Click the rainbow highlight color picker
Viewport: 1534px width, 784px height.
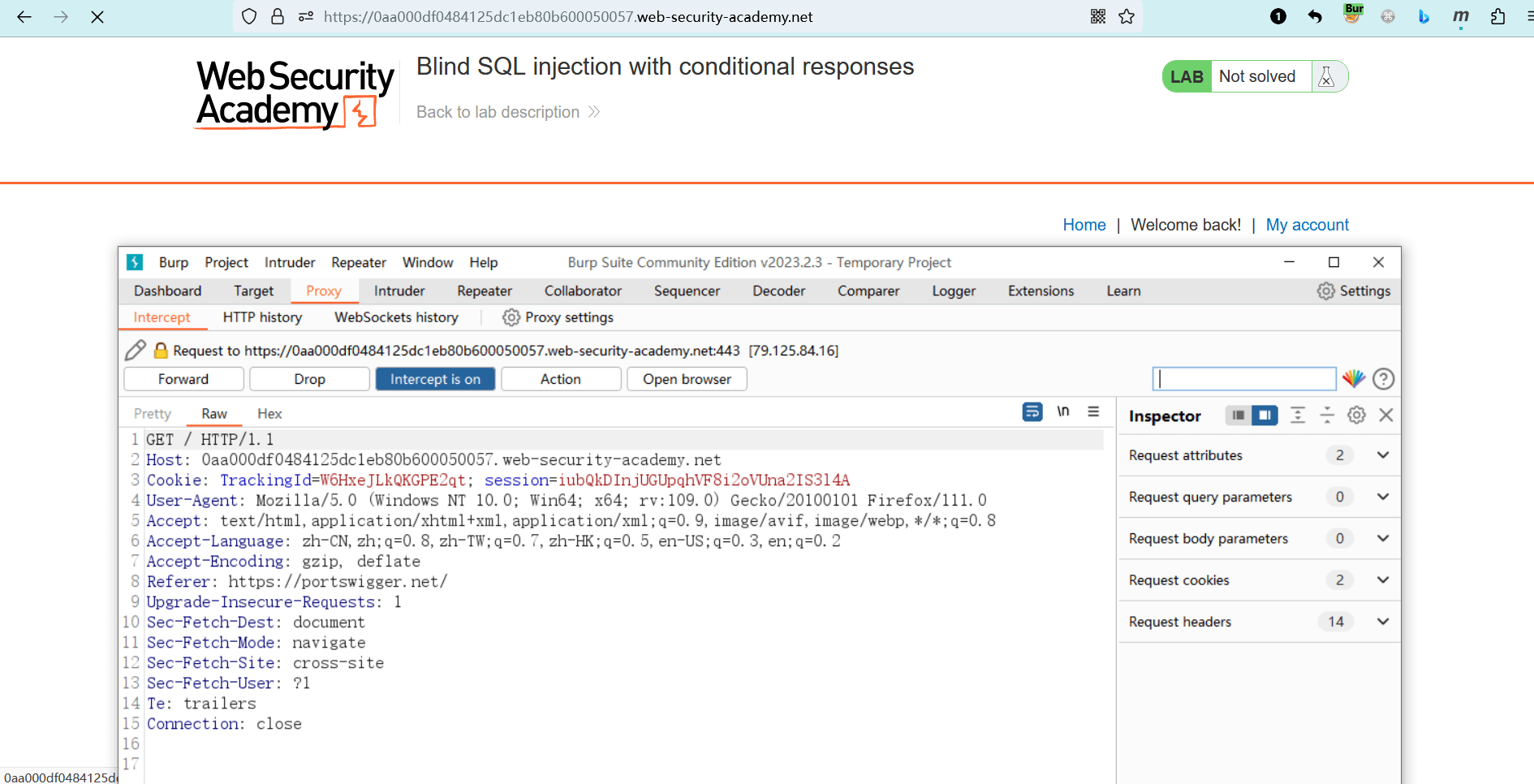click(x=1353, y=379)
